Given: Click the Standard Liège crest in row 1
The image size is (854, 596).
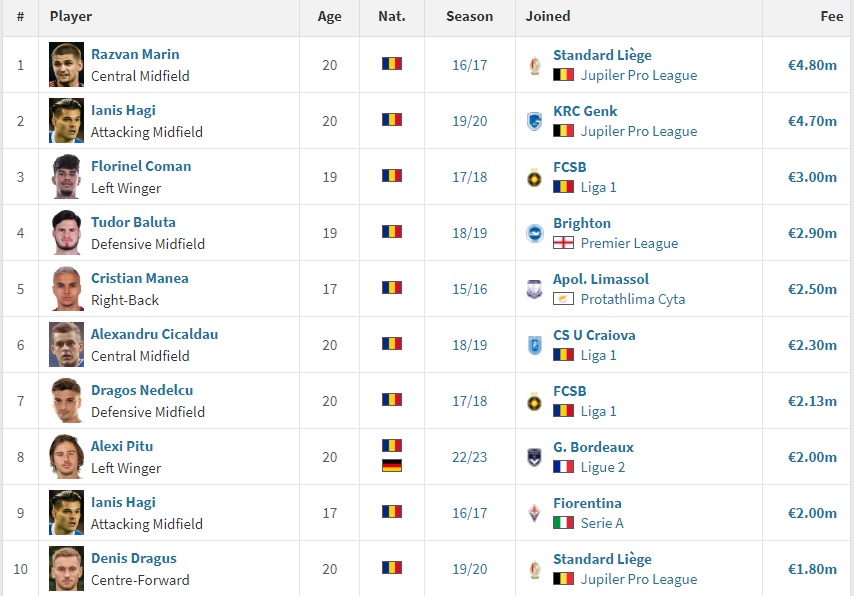Looking at the screenshot, I should pos(534,65).
